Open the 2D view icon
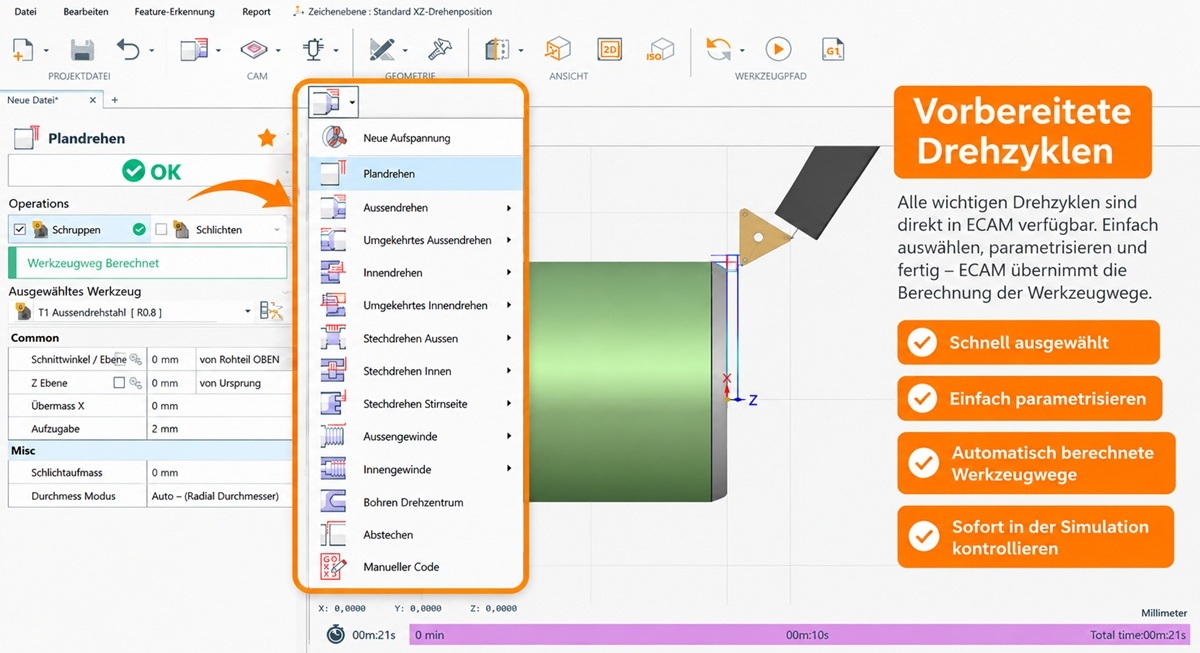The image size is (1200, 653). point(610,49)
